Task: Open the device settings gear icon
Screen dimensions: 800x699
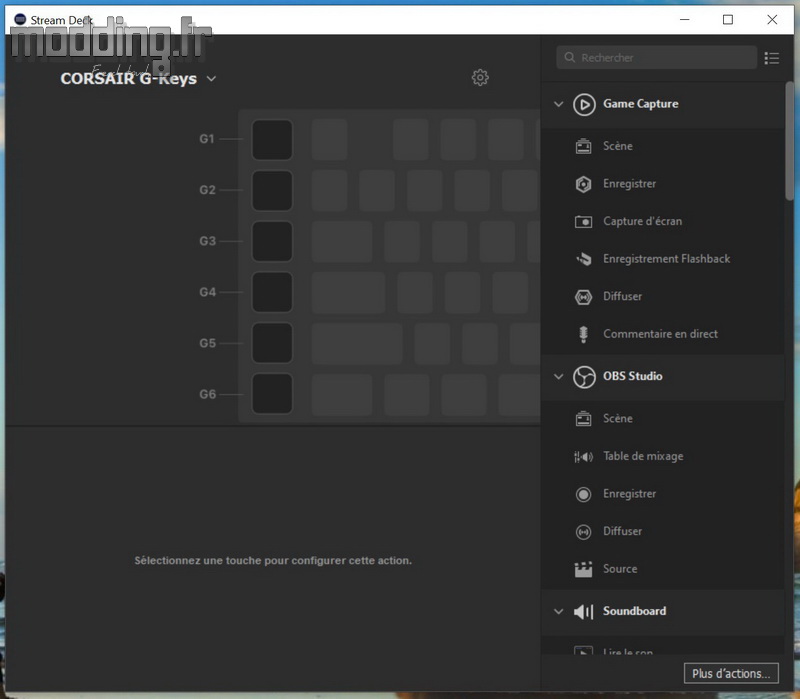Action: coord(480,78)
